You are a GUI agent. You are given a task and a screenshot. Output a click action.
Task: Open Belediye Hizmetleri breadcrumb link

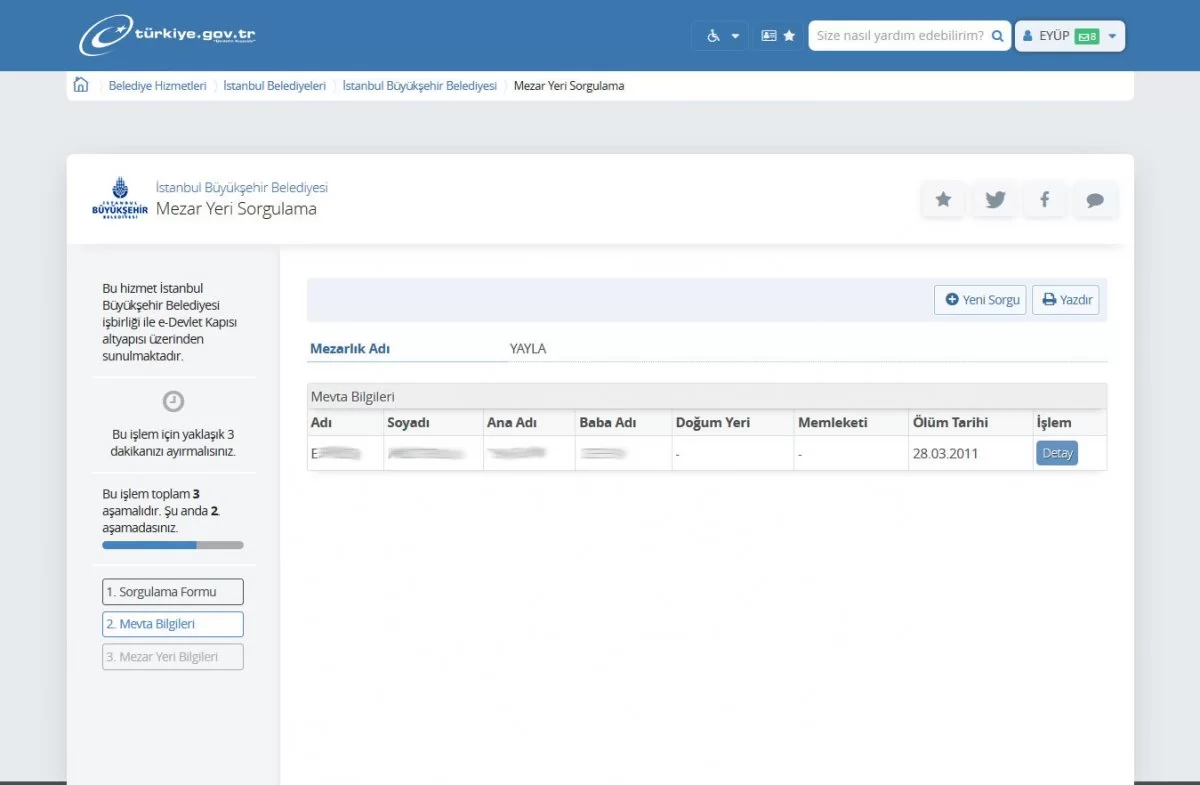coord(157,86)
